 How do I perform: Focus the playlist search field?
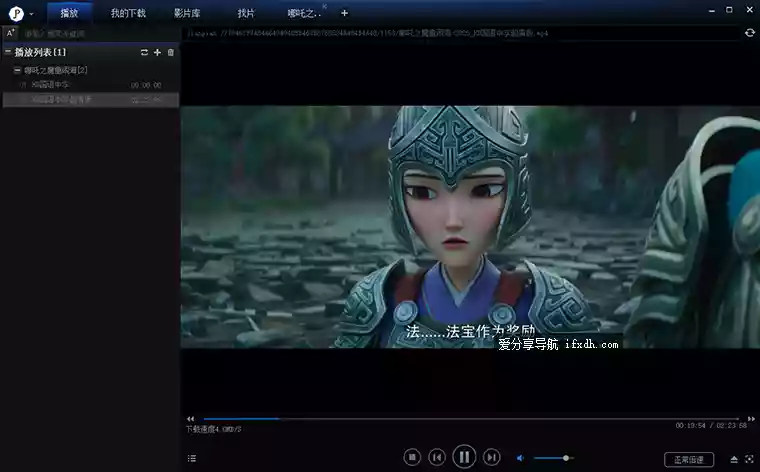pos(99,33)
